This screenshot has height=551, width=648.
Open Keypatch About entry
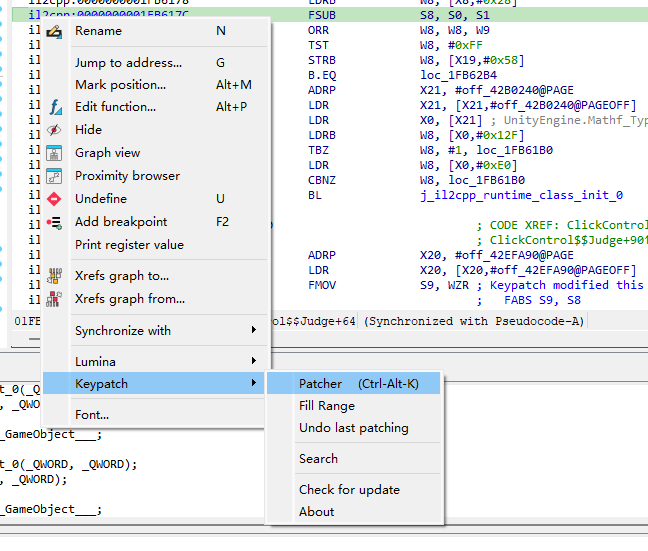pos(354,512)
